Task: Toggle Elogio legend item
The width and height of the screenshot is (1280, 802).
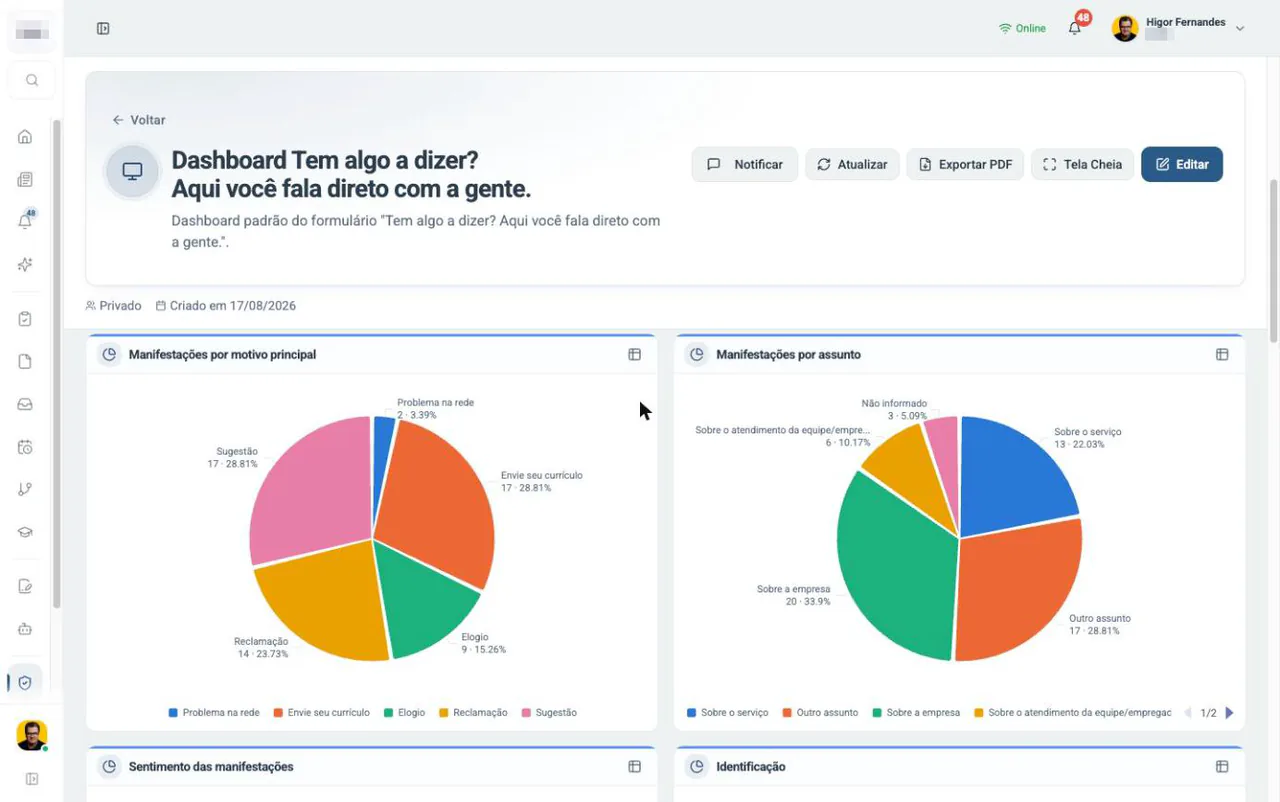Action: 404,713
